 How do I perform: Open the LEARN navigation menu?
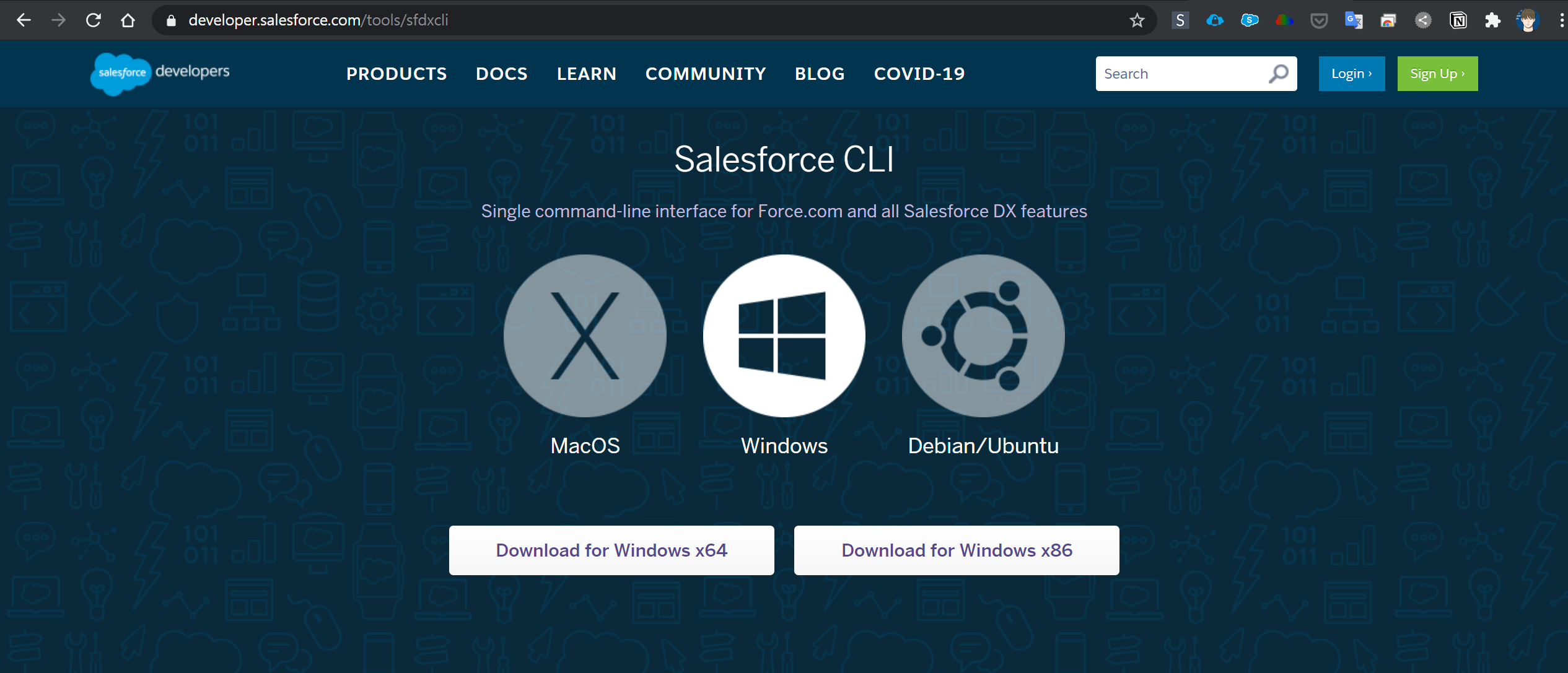point(587,74)
